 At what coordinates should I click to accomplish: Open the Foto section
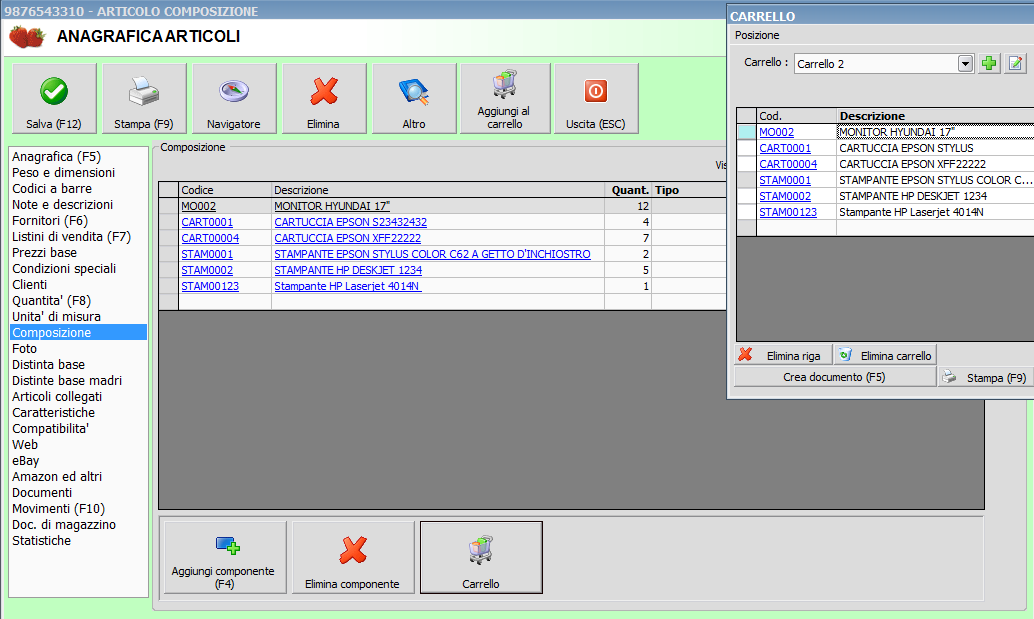click(x=24, y=349)
